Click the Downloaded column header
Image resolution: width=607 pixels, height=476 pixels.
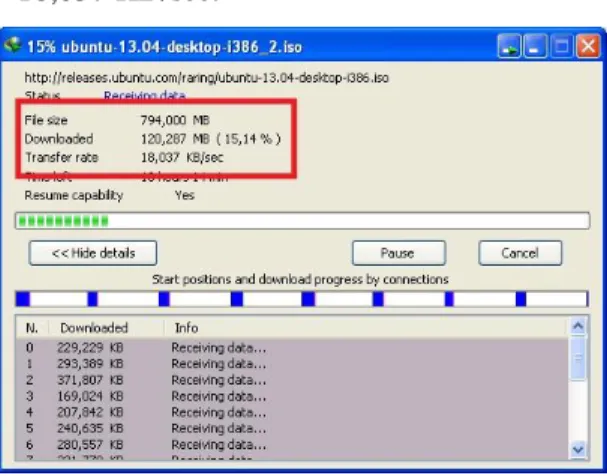[106, 328]
